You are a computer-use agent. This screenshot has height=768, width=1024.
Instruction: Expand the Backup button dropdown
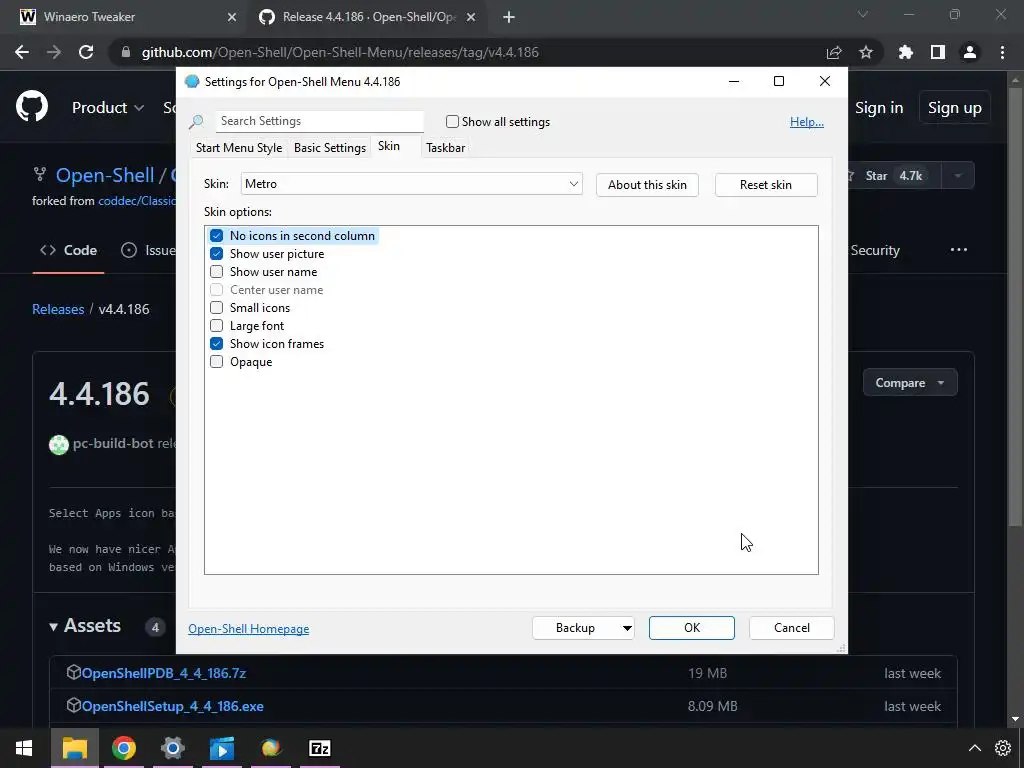pyautogui.click(x=626, y=628)
